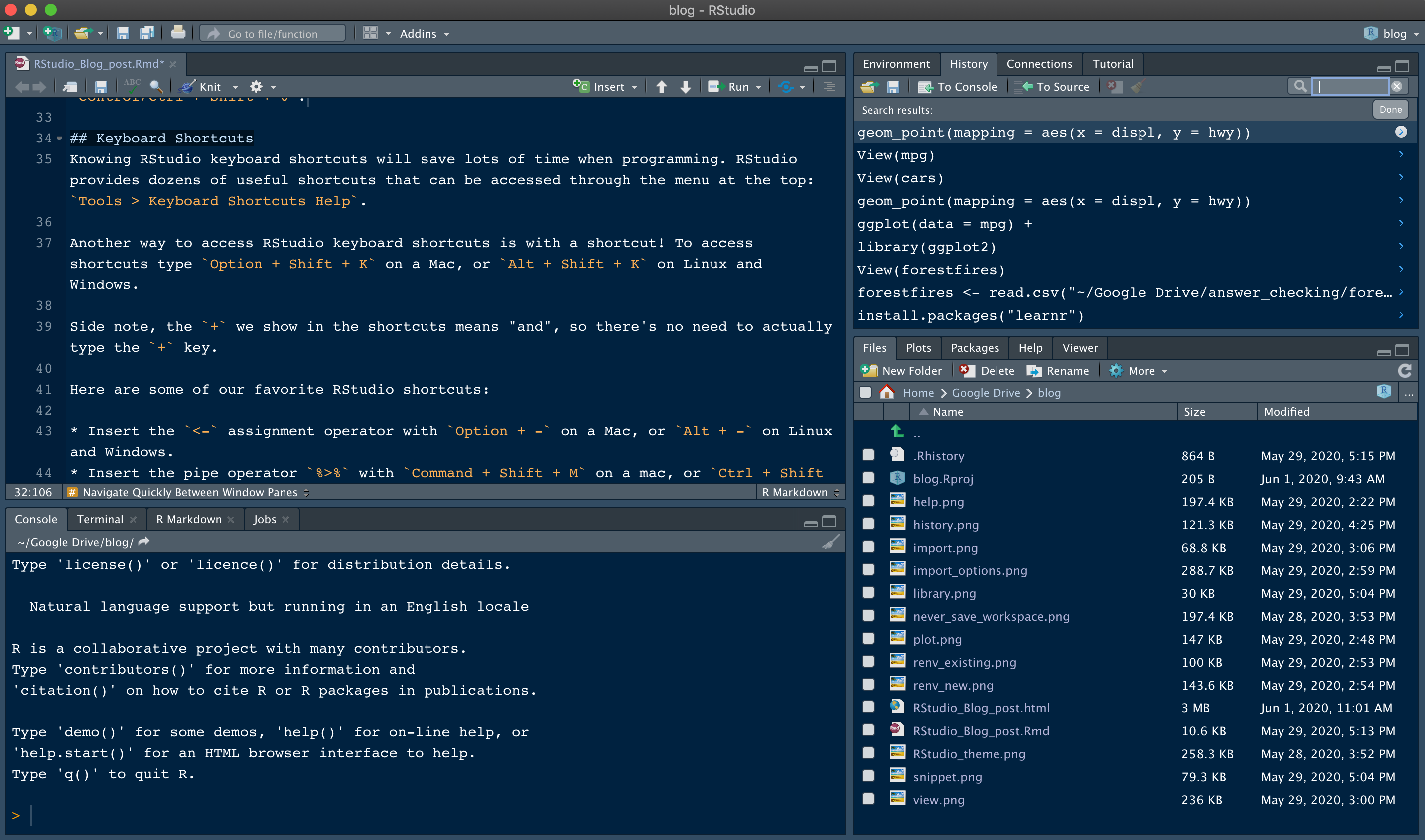Screen dimensions: 1425x840
Task: Click the RStudio_Blog_post.html file entry
Action: [x=981, y=707]
